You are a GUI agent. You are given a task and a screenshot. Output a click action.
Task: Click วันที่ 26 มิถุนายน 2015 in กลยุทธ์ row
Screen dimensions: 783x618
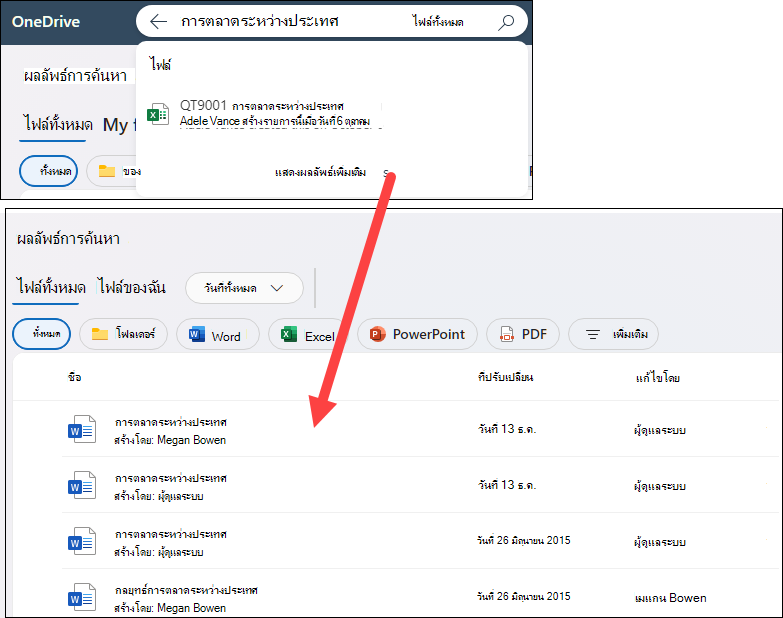click(523, 597)
